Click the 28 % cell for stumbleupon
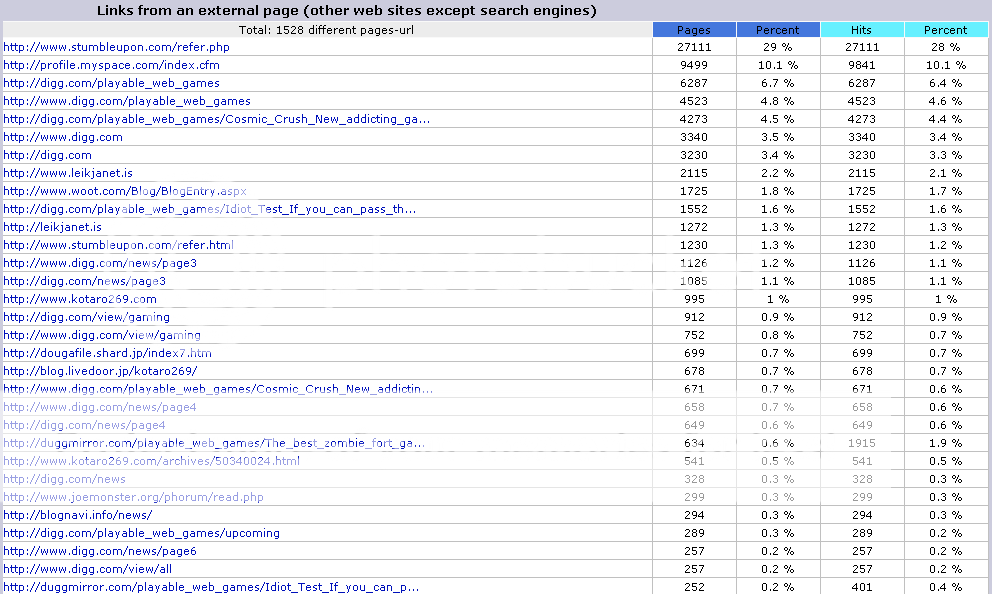The width and height of the screenshot is (993, 594). coord(946,47)
